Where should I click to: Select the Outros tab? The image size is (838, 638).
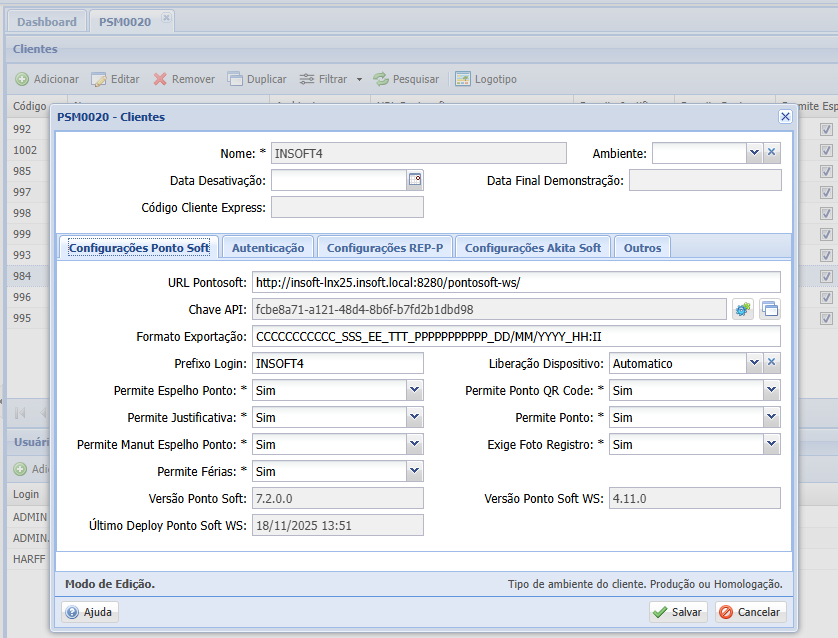[x=642, y=247]
